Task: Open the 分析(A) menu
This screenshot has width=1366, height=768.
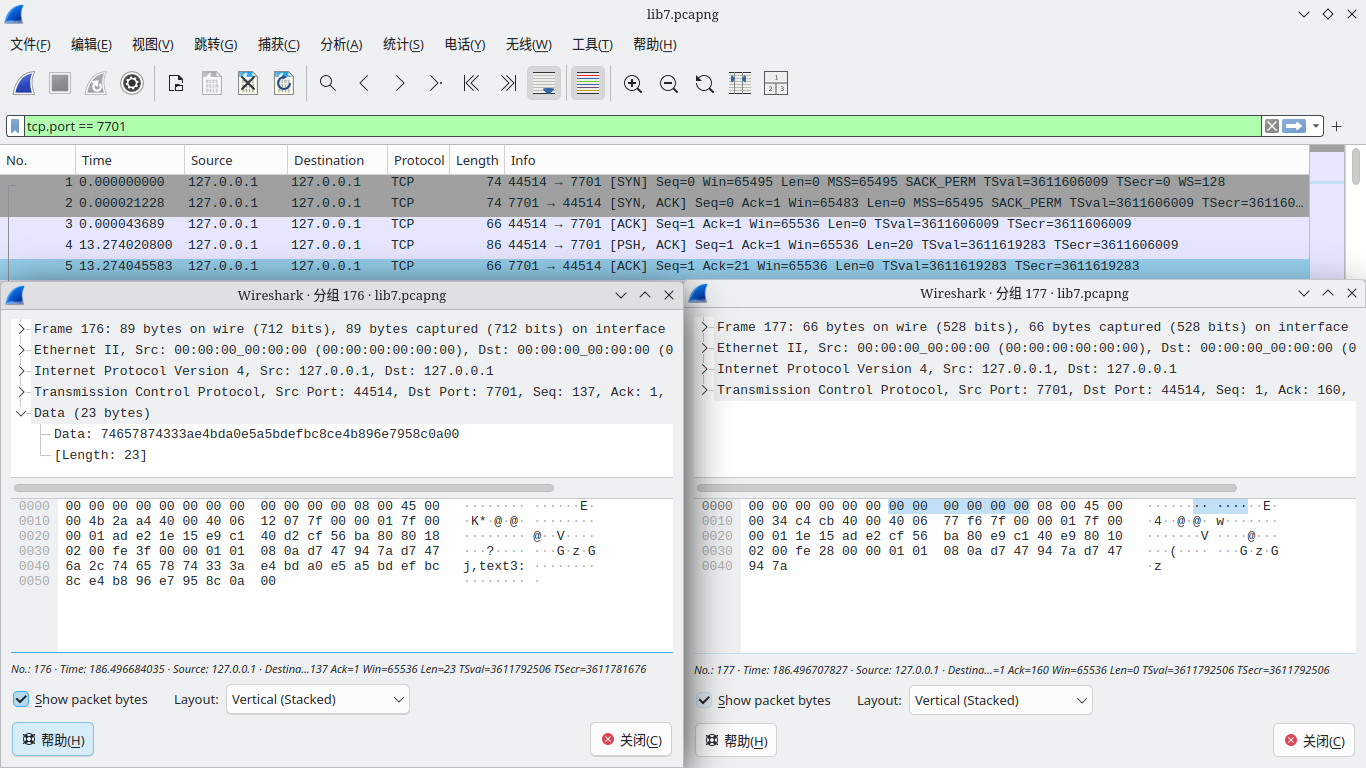Action: (x=340, y=45)
